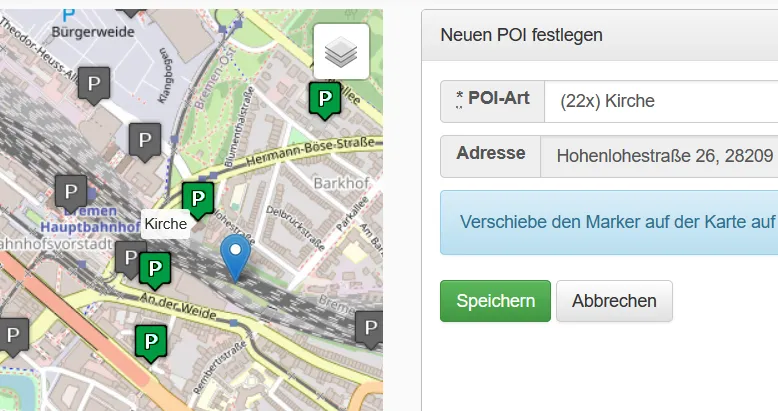The height and width of the screenshot is (411, 778).
Task: Select gray parking marker above Bremen Hauptbahnhof label
Action: point(70,191)
